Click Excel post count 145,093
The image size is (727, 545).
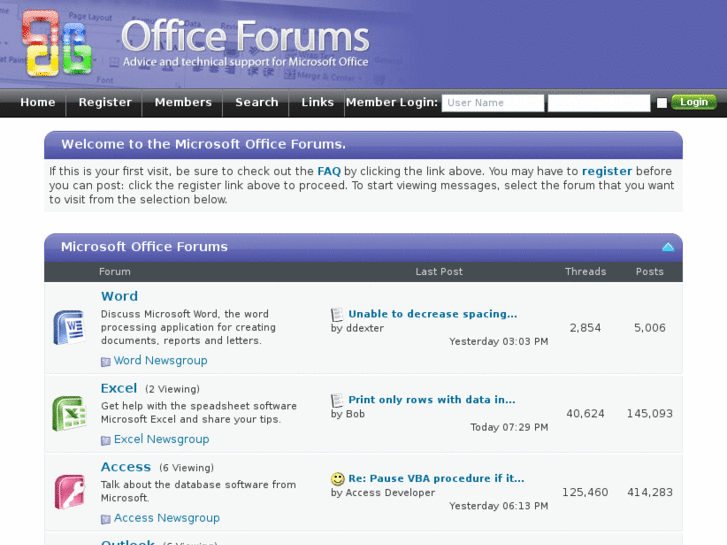(x=650, y=414)
